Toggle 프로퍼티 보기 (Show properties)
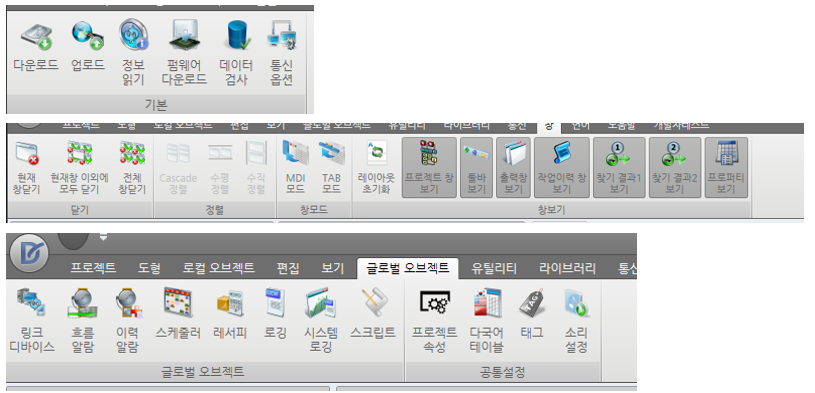The image size is (815, 393). 726,168
